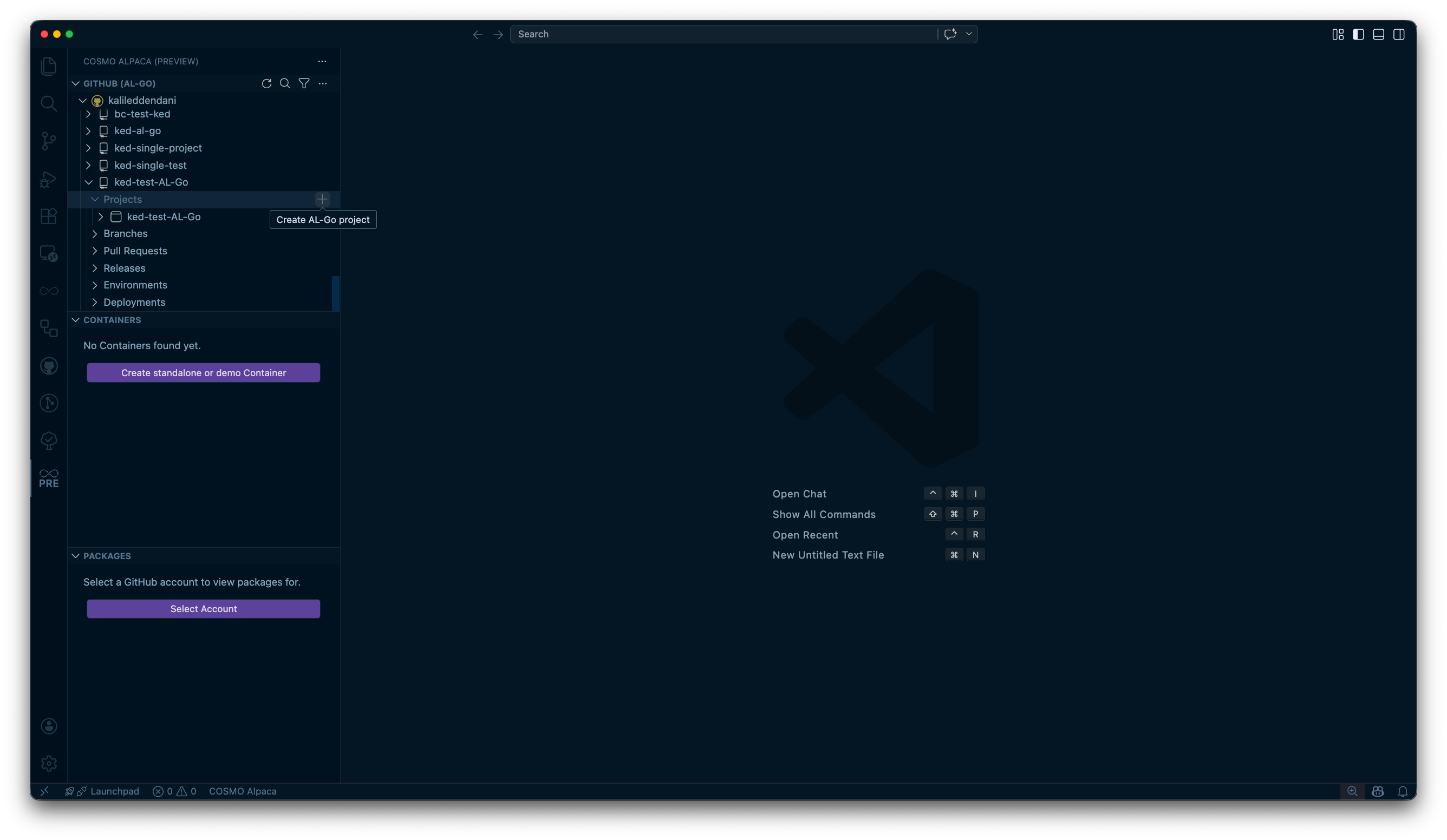1447x840 pixels.
Task: Open Run and Debug view
Action: [49, 179]
